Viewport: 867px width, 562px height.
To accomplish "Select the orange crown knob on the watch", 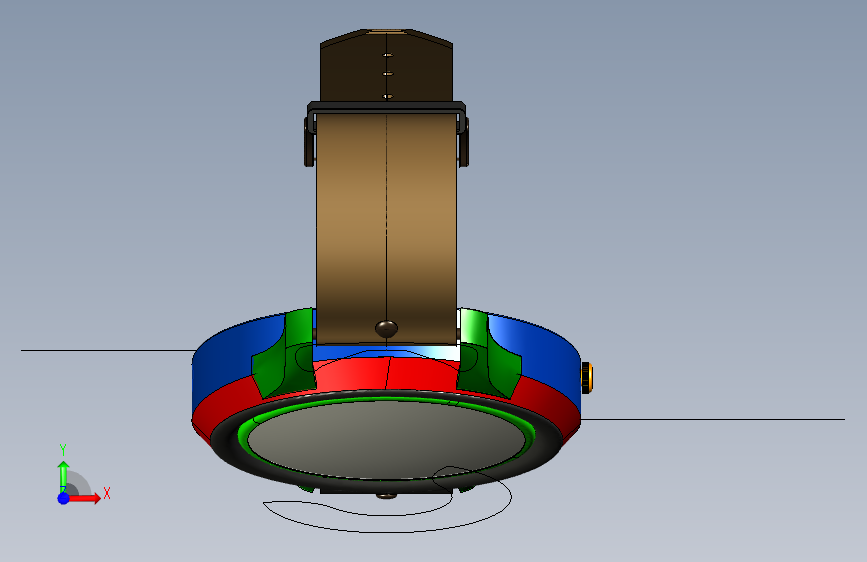I will [587, 378].
